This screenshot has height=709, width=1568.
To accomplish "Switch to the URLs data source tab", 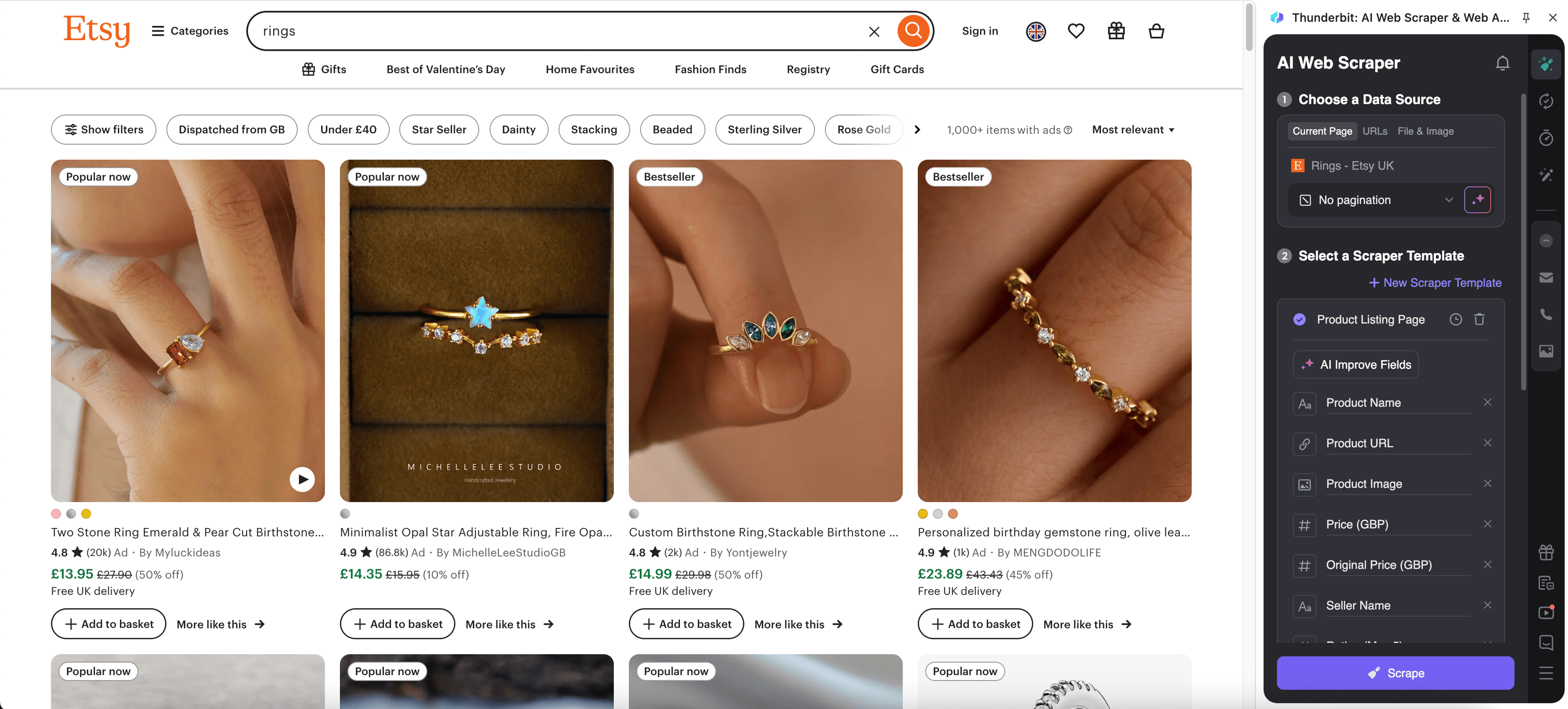I will tap(1376, 131).
